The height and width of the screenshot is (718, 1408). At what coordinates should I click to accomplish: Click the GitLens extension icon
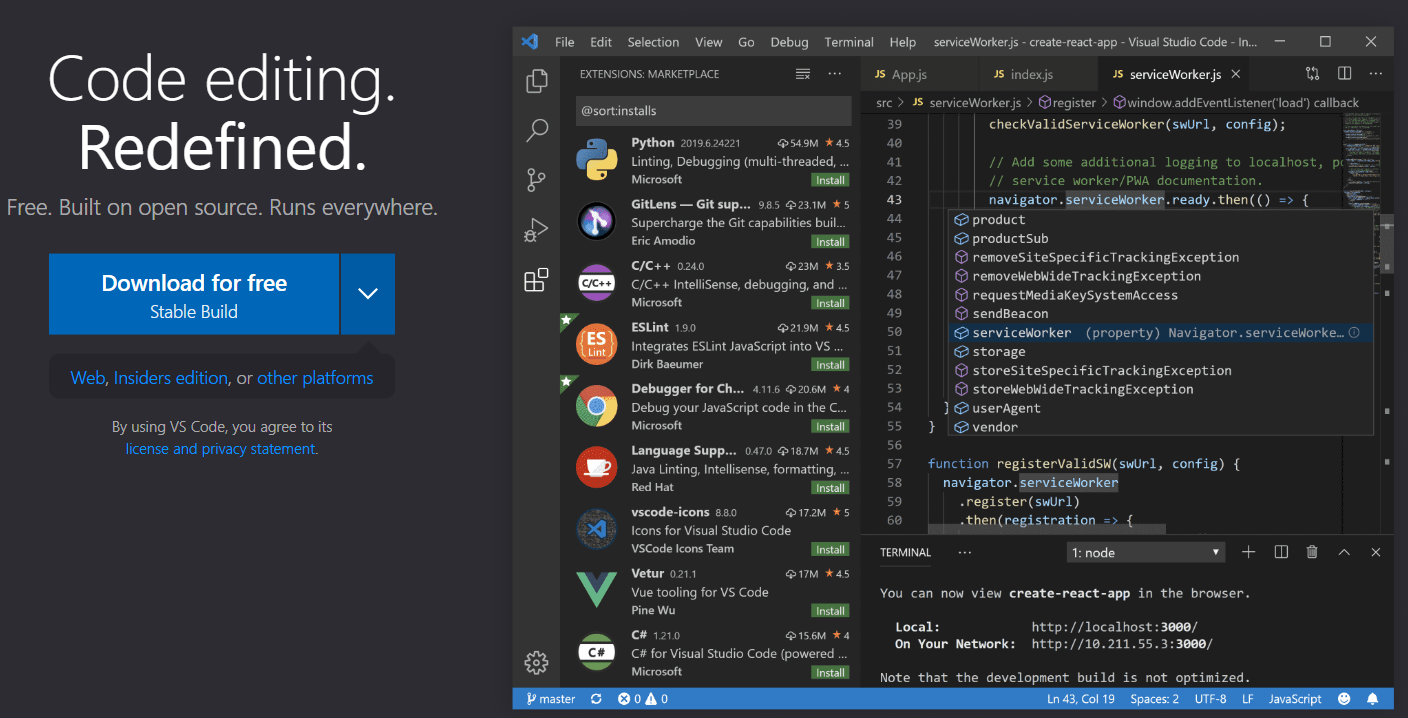(596, 221)
